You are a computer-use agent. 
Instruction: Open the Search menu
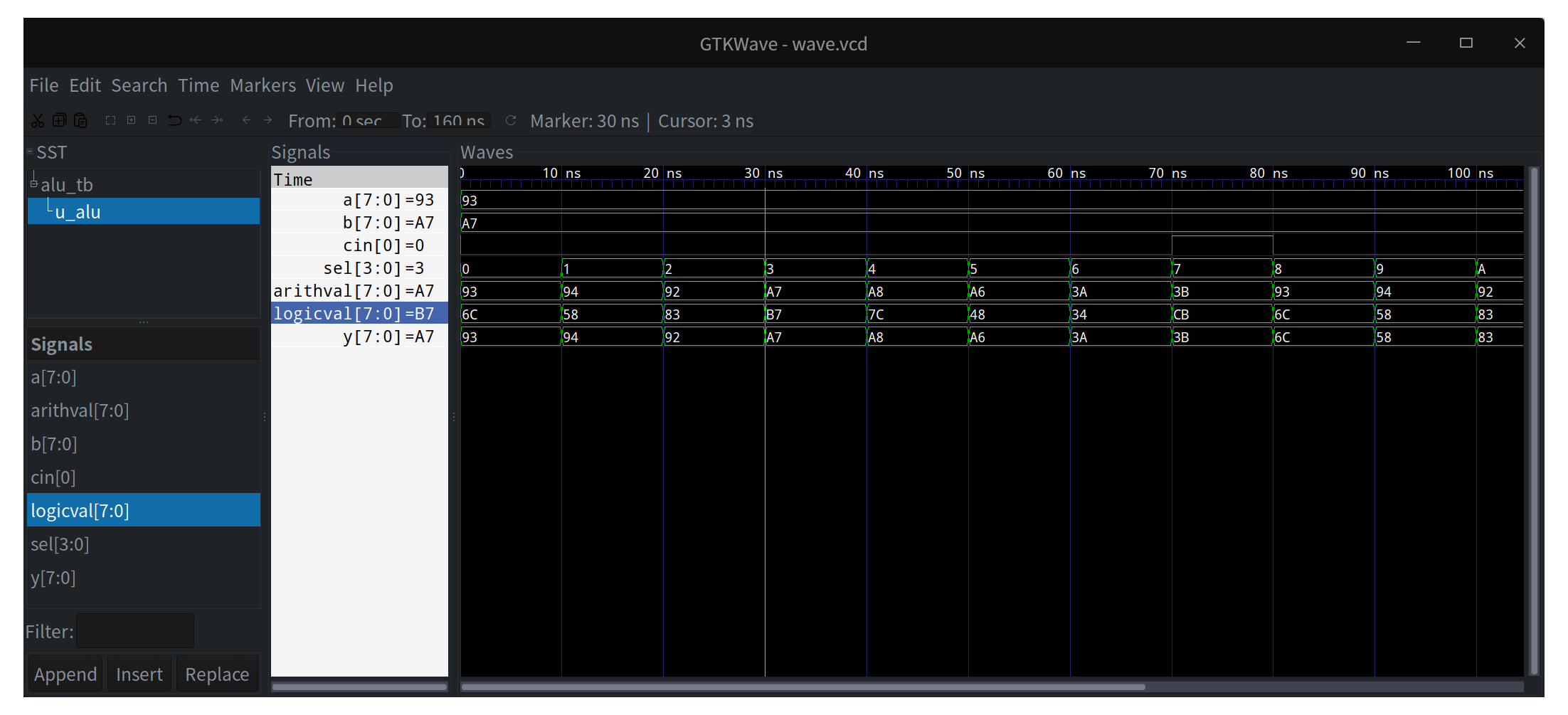pos(139,85)
